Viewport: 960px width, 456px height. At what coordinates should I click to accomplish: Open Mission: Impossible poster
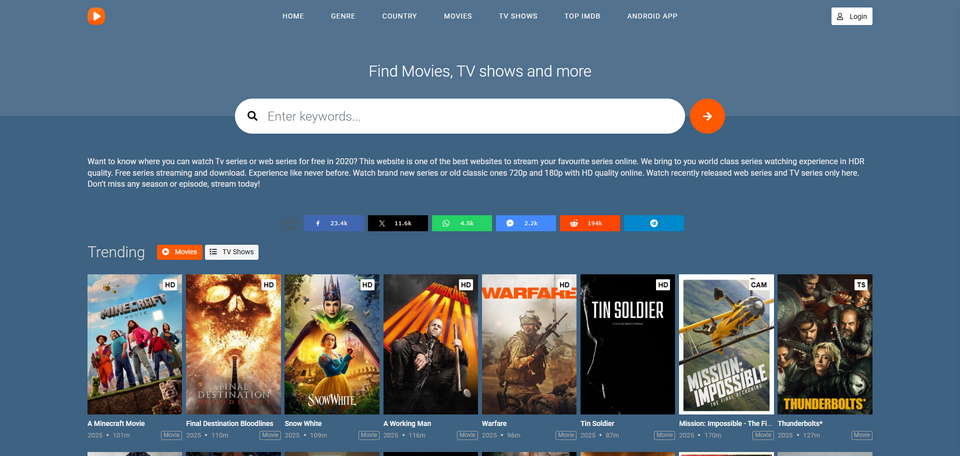tap(726, 344)
